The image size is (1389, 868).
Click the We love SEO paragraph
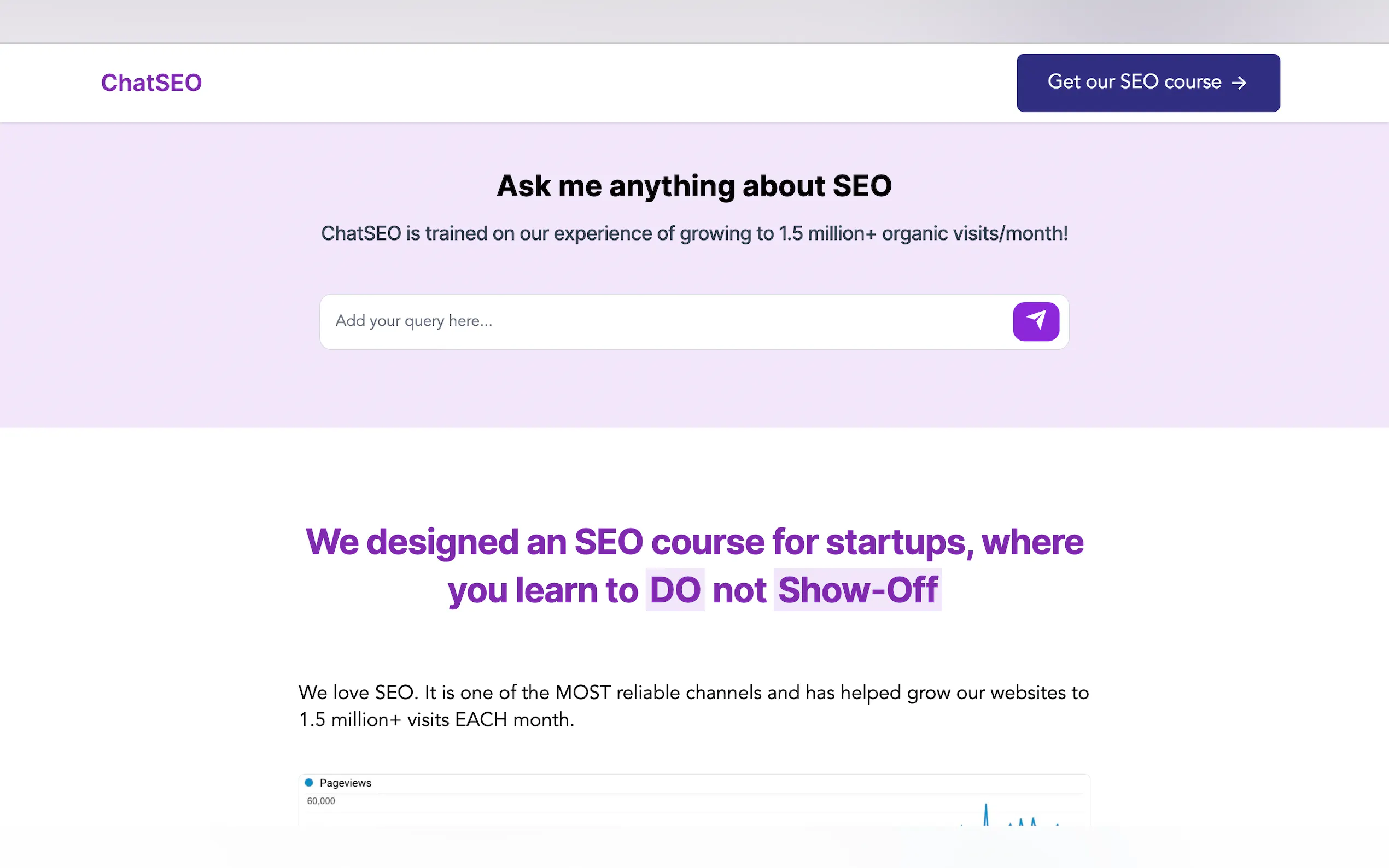[693, 693]
